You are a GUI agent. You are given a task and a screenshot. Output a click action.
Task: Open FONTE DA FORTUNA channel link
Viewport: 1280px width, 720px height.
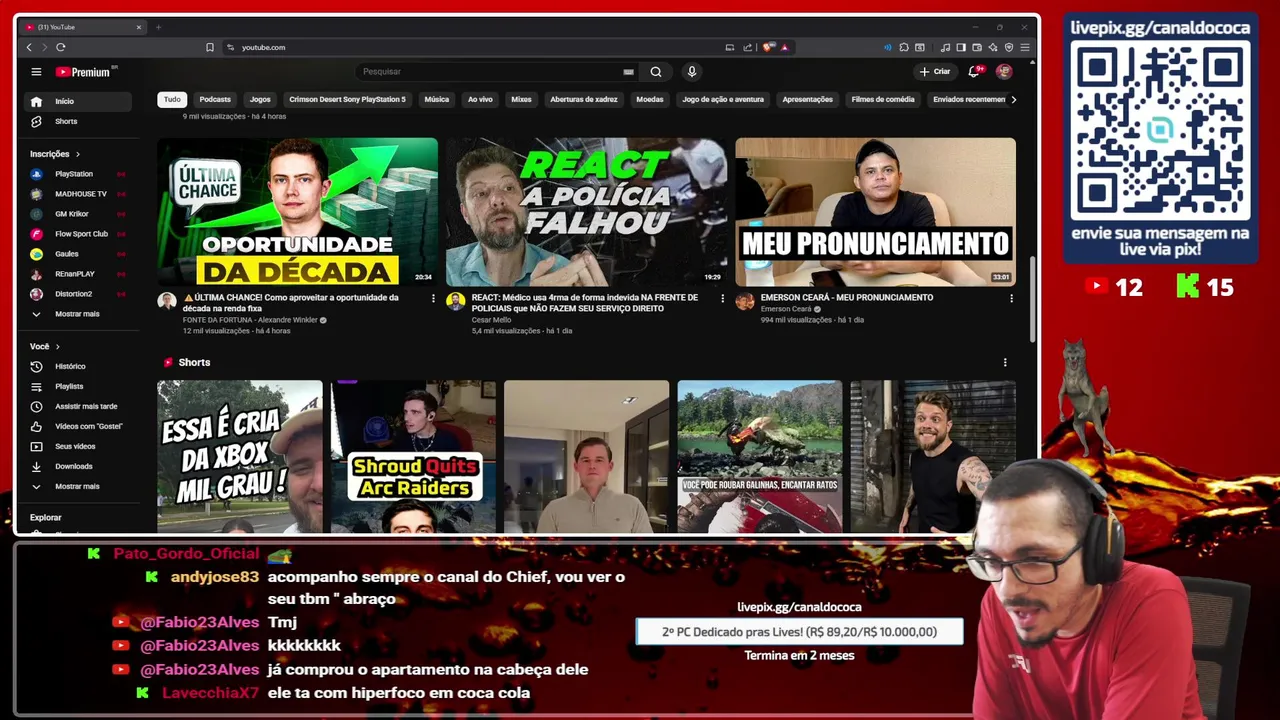[x=250, y=320]
